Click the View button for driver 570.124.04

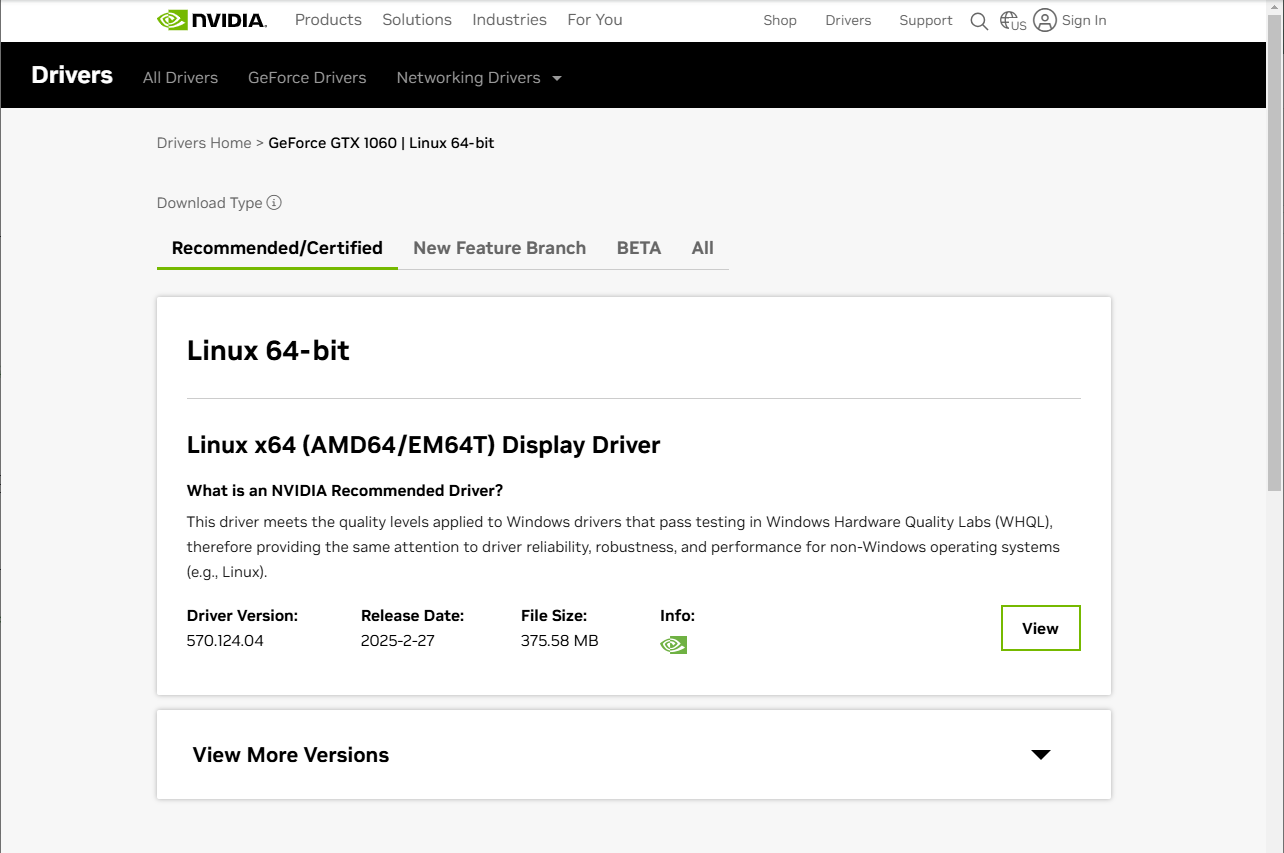1041,628
